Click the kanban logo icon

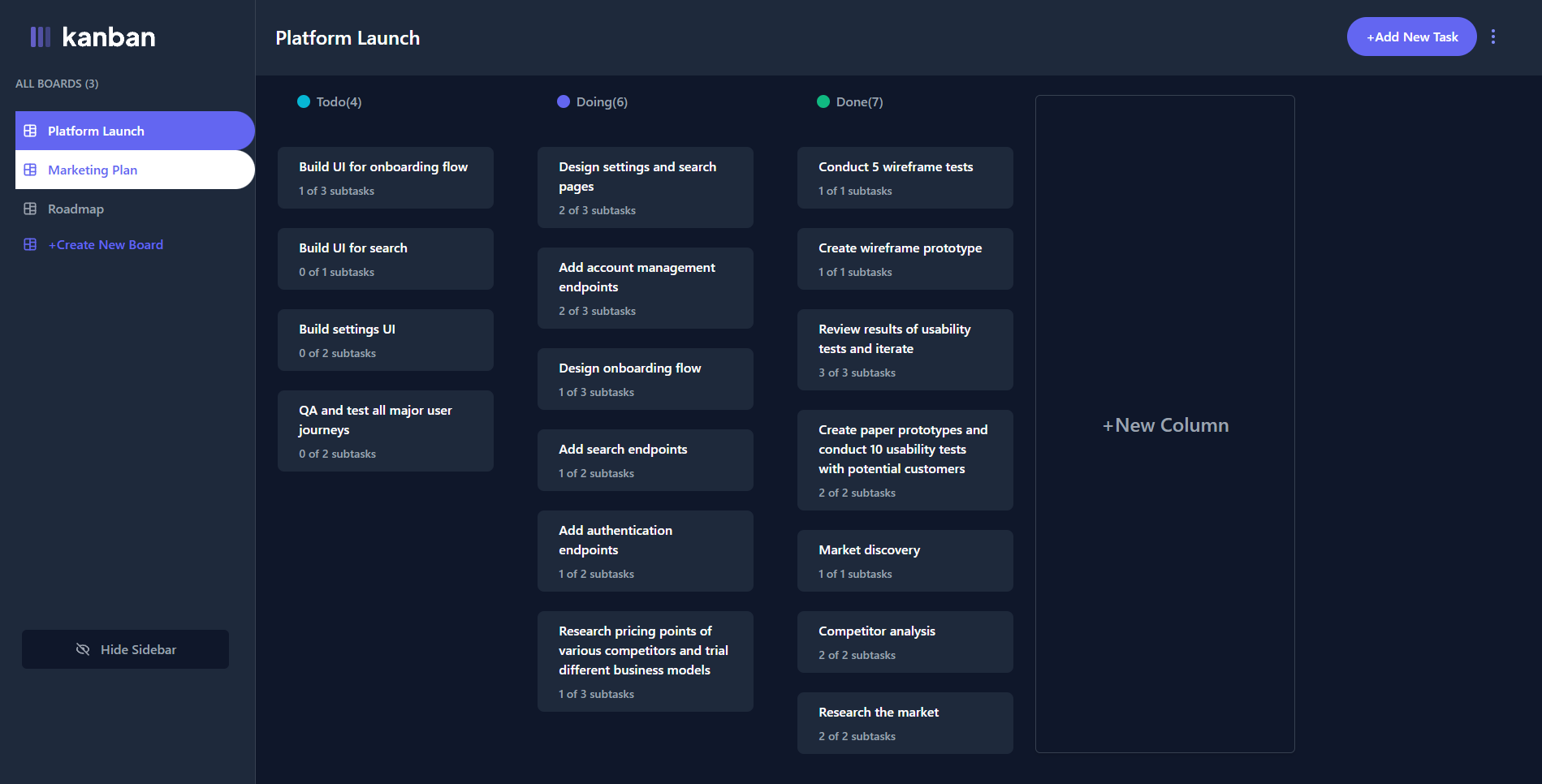pos(41,36)
